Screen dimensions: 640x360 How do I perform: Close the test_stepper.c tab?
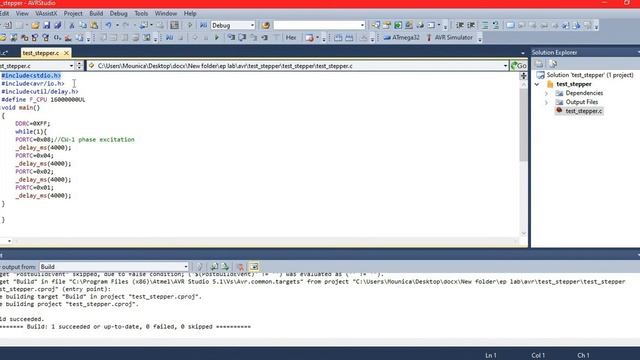[66, 53]
